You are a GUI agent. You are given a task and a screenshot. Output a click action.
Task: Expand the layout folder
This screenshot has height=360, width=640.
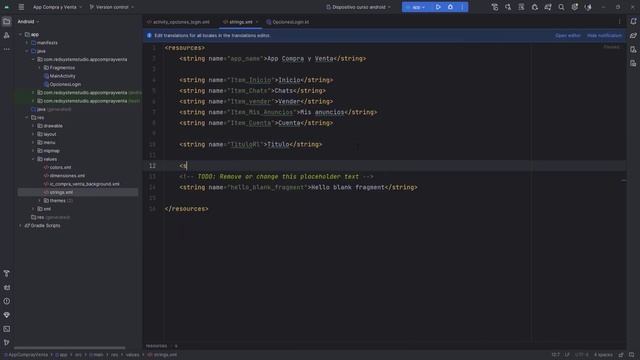click(x=33, y=134)
